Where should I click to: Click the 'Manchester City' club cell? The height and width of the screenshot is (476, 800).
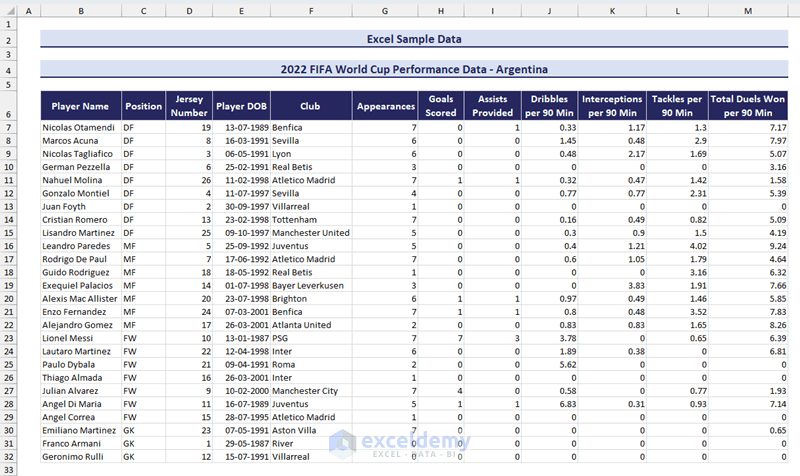click(311, 391)
